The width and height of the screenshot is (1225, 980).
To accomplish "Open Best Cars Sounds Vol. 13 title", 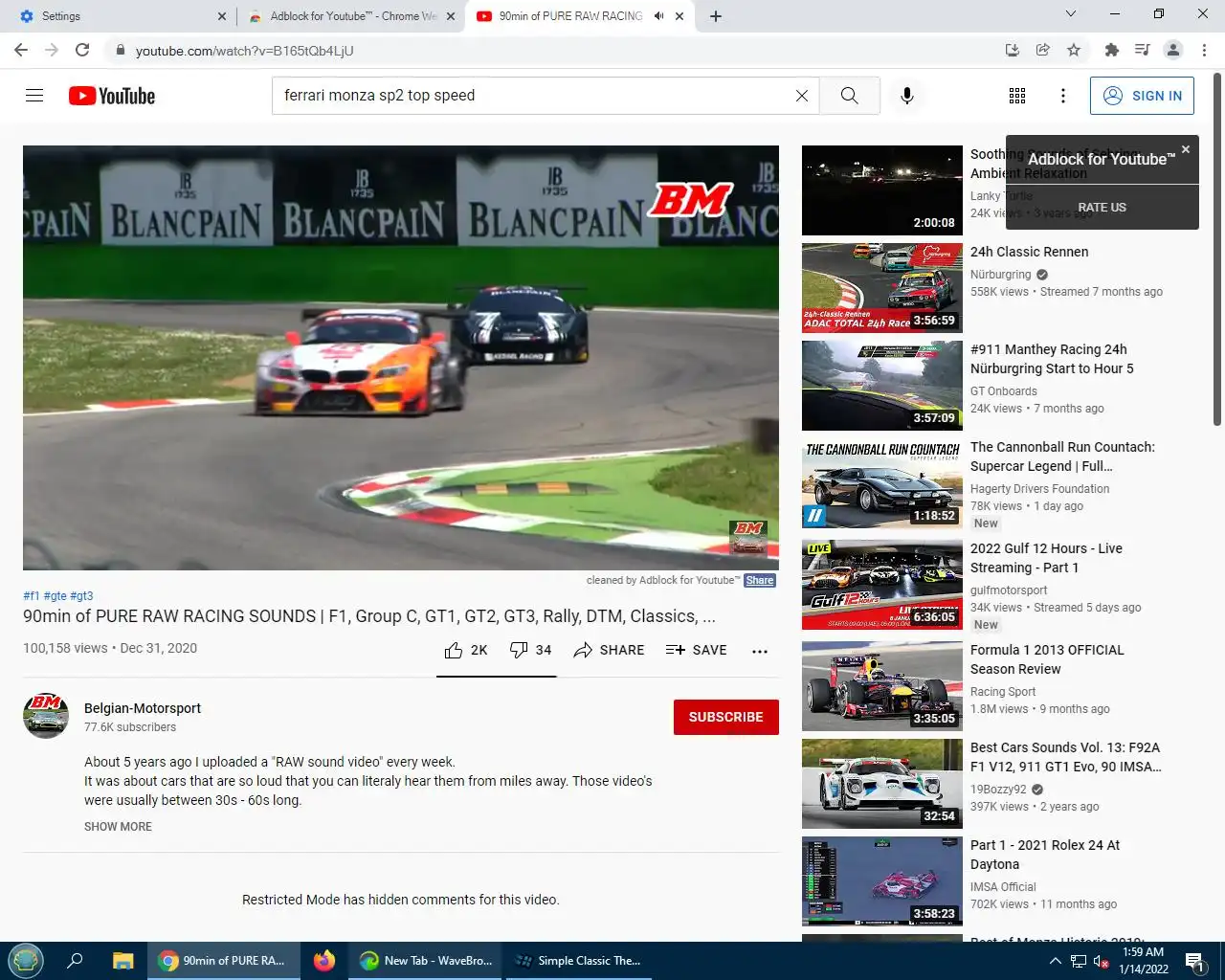I will (1065, 757).
